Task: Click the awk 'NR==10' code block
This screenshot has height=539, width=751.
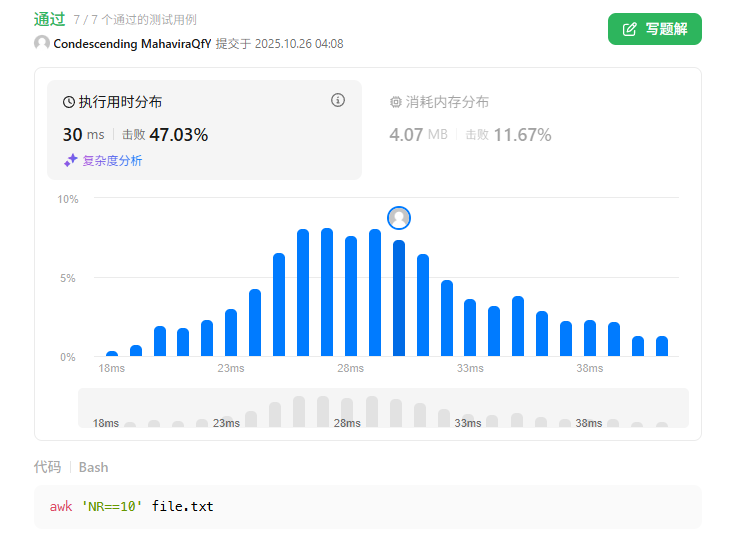Action: tap(368, 507)
